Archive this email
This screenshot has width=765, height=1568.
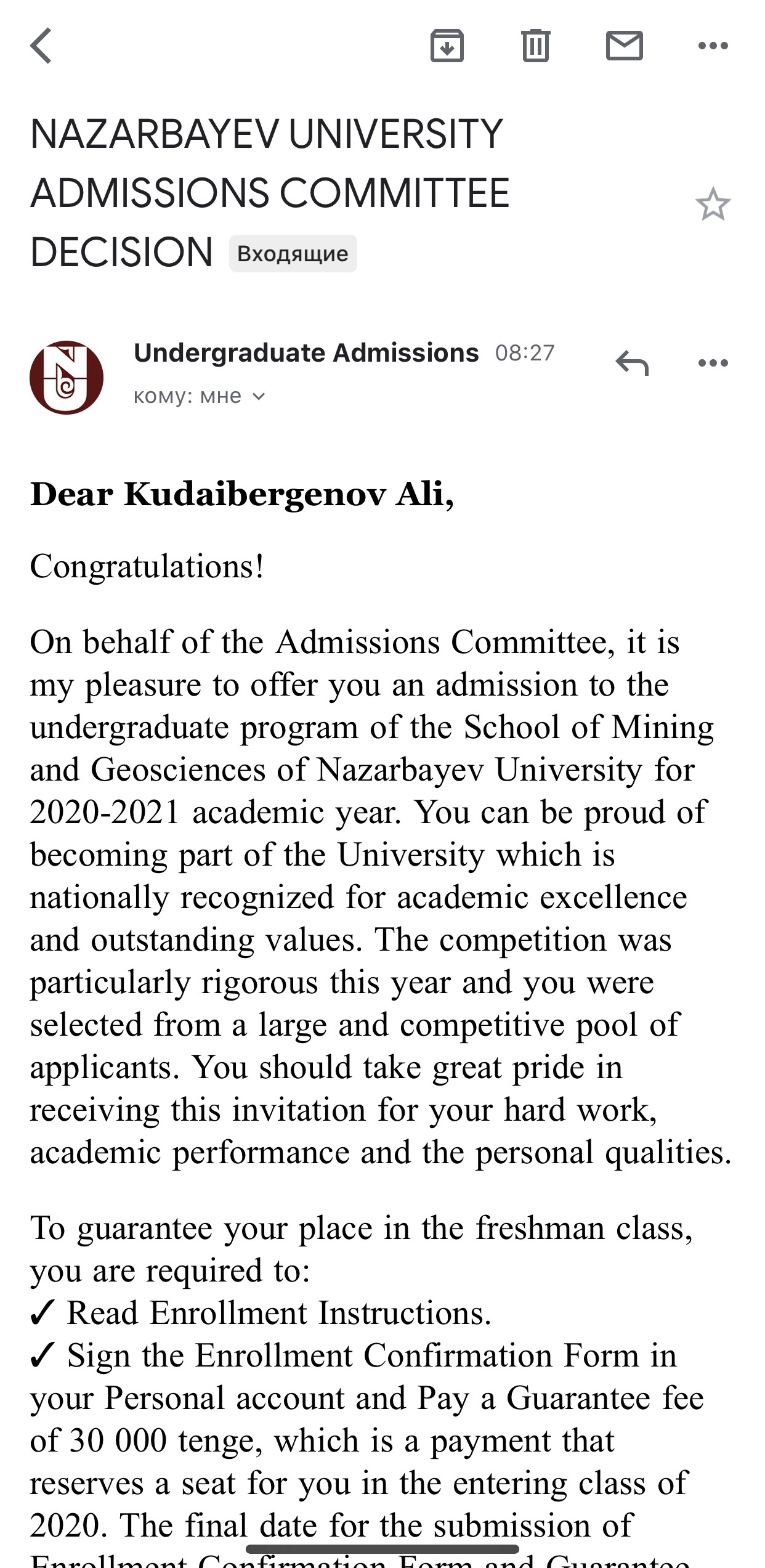point(447,46)
